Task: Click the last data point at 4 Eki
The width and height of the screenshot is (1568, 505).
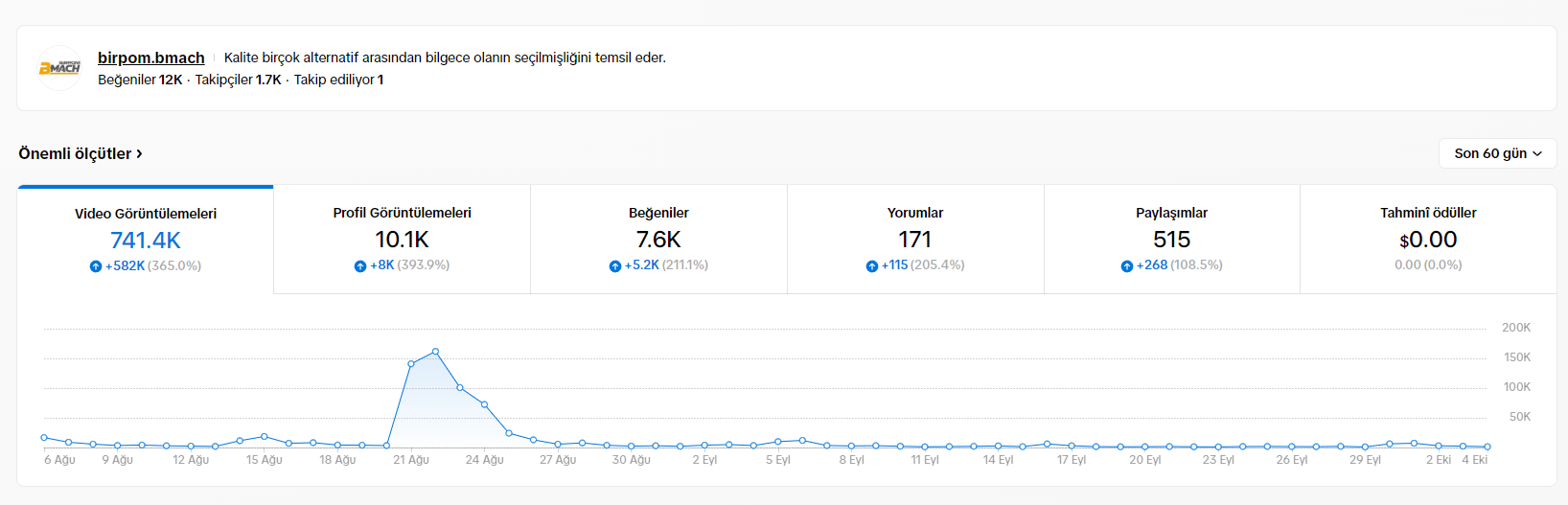Action: 1487,447
